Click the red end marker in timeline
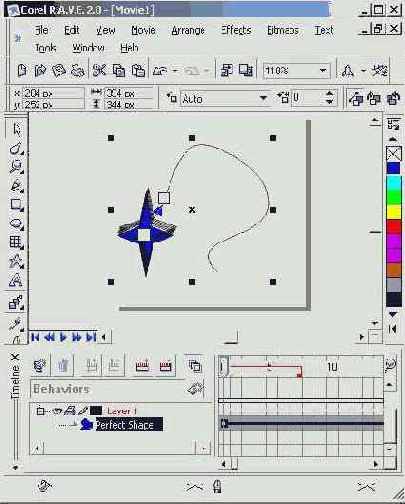 [x=299, y=375]
